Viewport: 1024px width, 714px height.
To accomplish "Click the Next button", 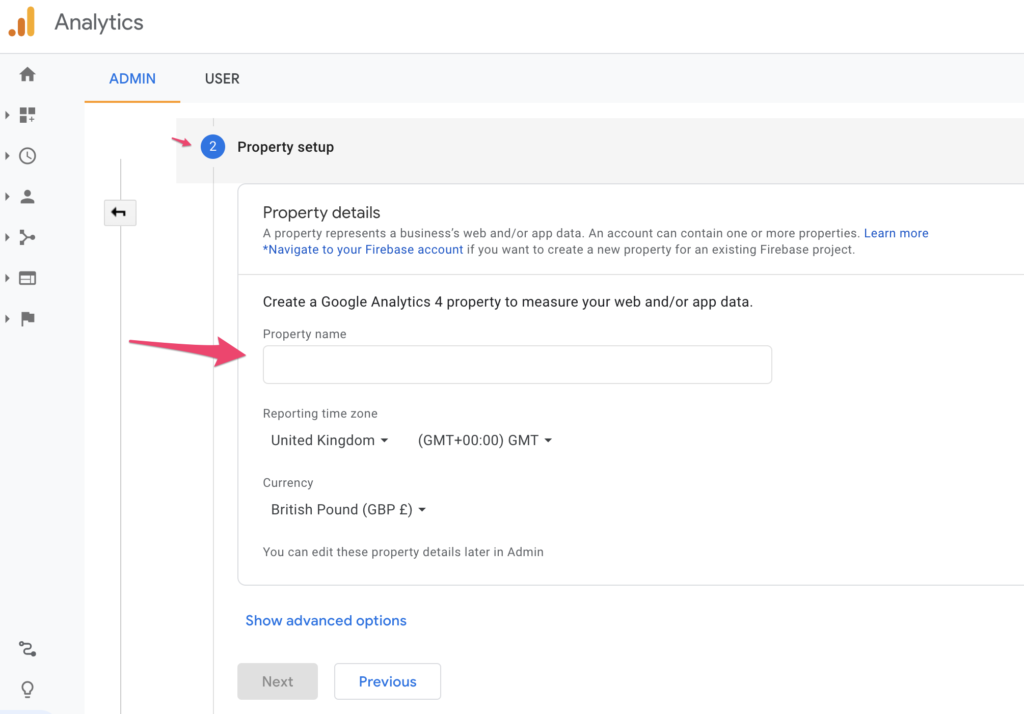I will (x=278, y=681).
